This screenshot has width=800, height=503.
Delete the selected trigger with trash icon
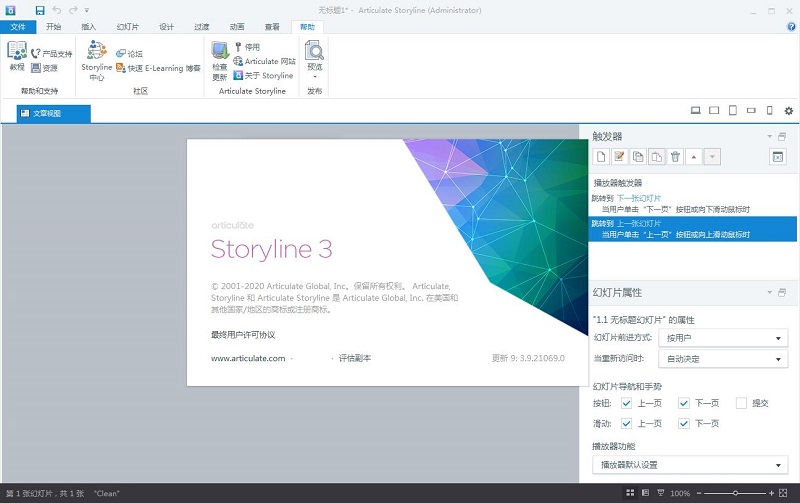click(x=675, y=156)
